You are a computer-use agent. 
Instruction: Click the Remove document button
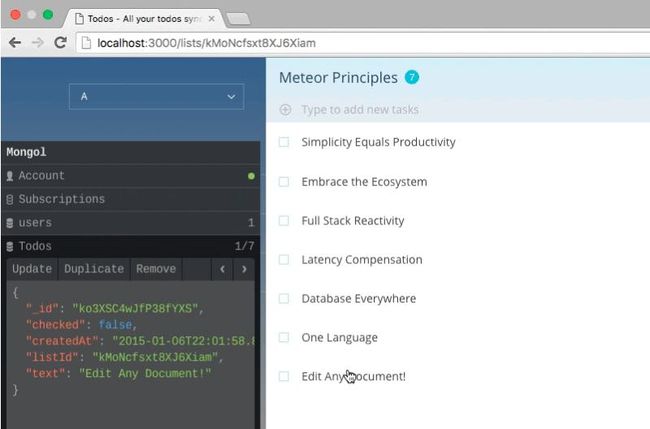tap(156, 269)
